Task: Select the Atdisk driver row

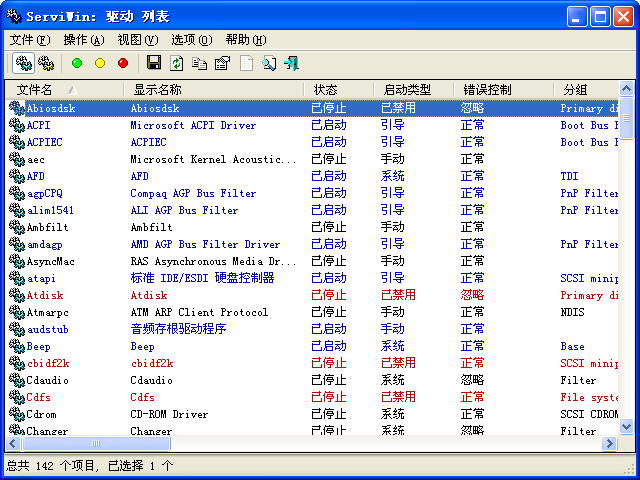Action: point(44,295)
